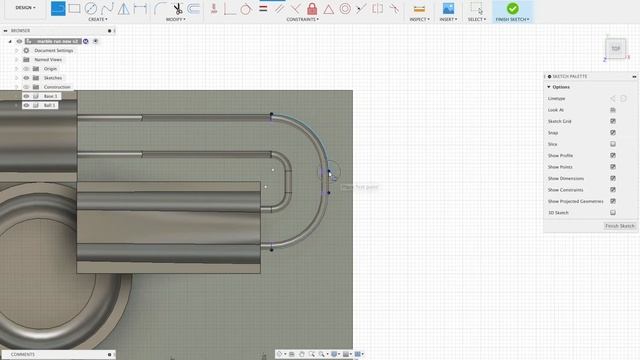The height and width of the screenshot is (360, 640).
Task: Open the INSPECT dropdown menu
Action: click(x=419, y=19)
